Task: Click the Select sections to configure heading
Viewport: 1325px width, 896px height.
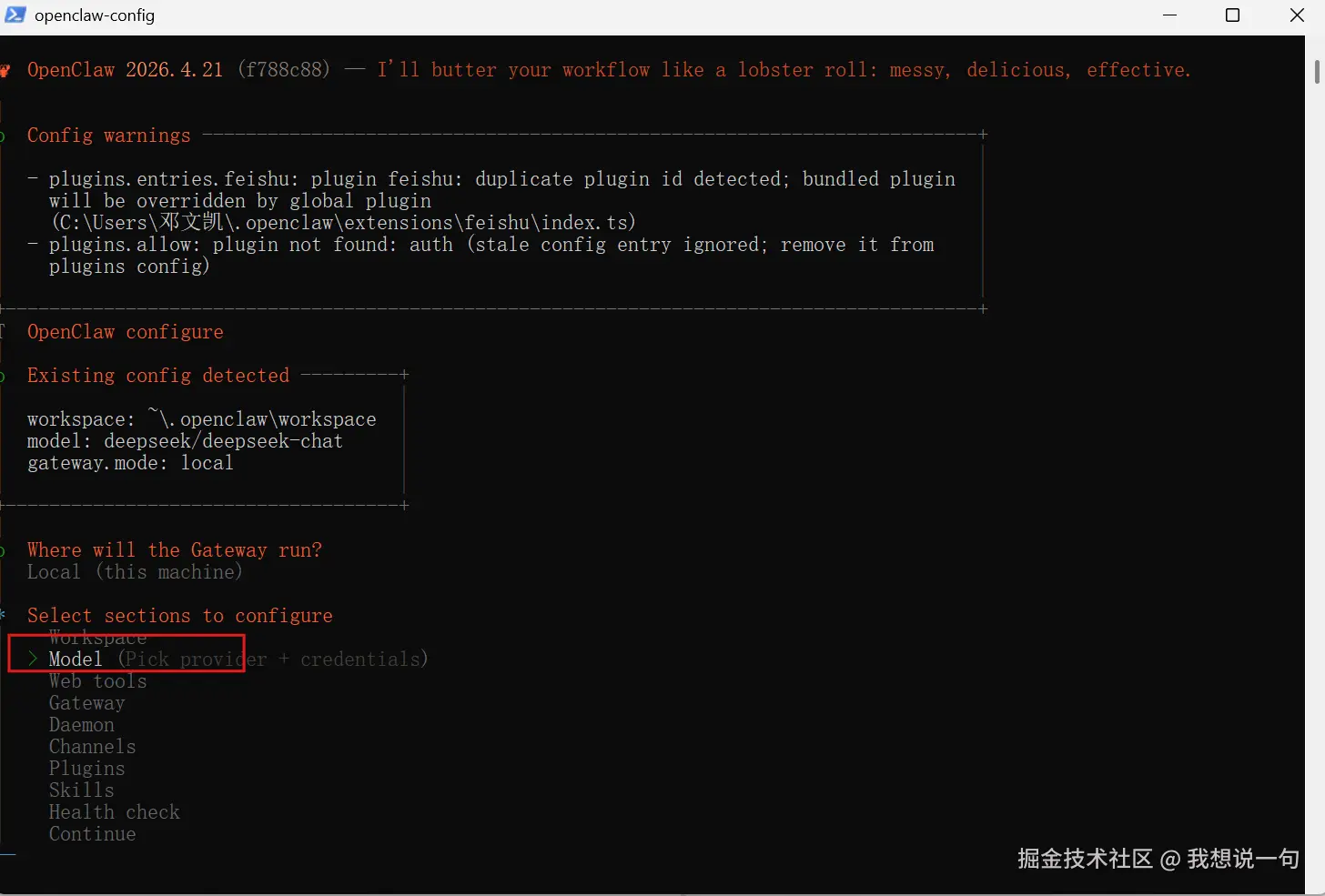Action: point(179,616)
